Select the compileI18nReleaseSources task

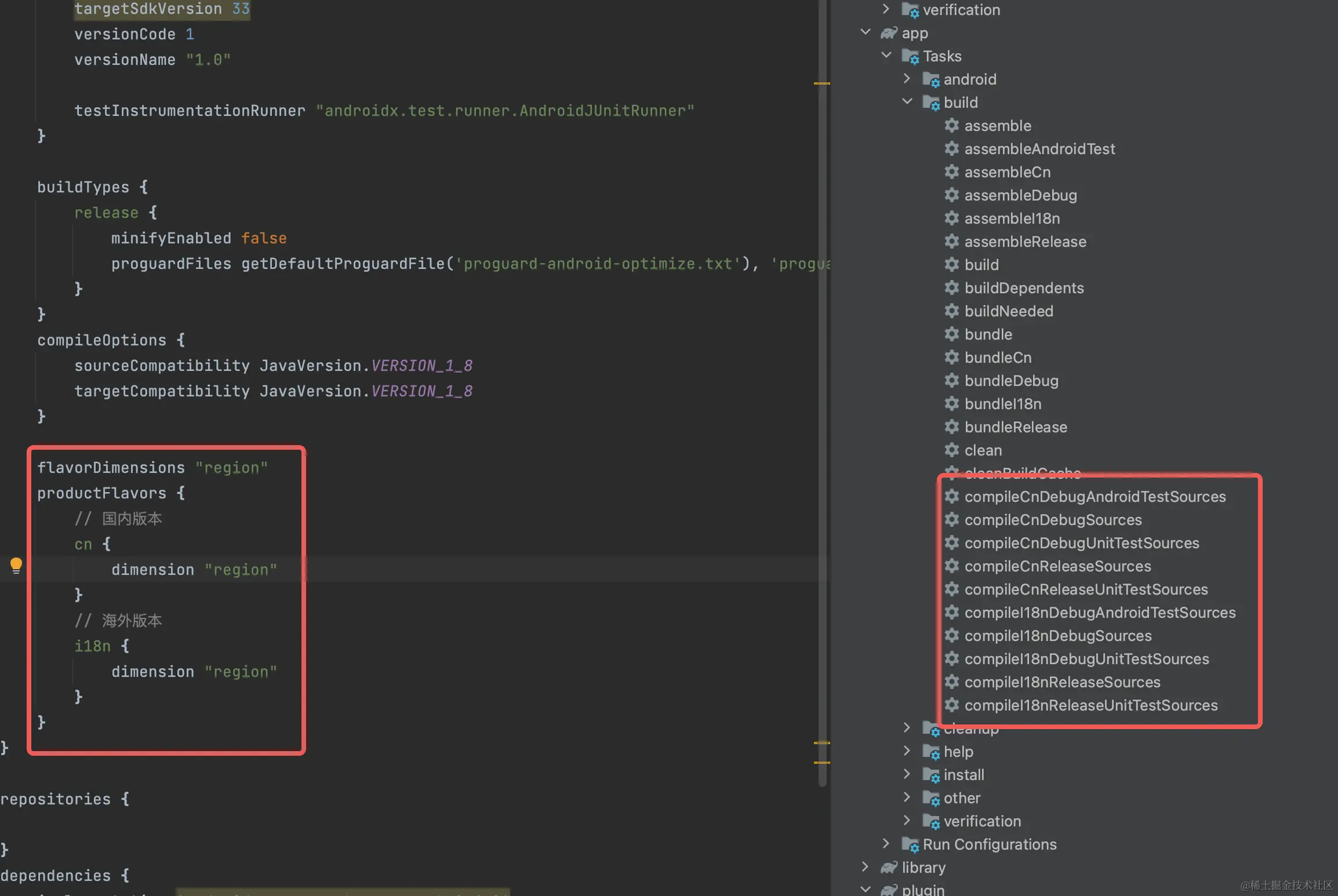[x=1062, y=682]
